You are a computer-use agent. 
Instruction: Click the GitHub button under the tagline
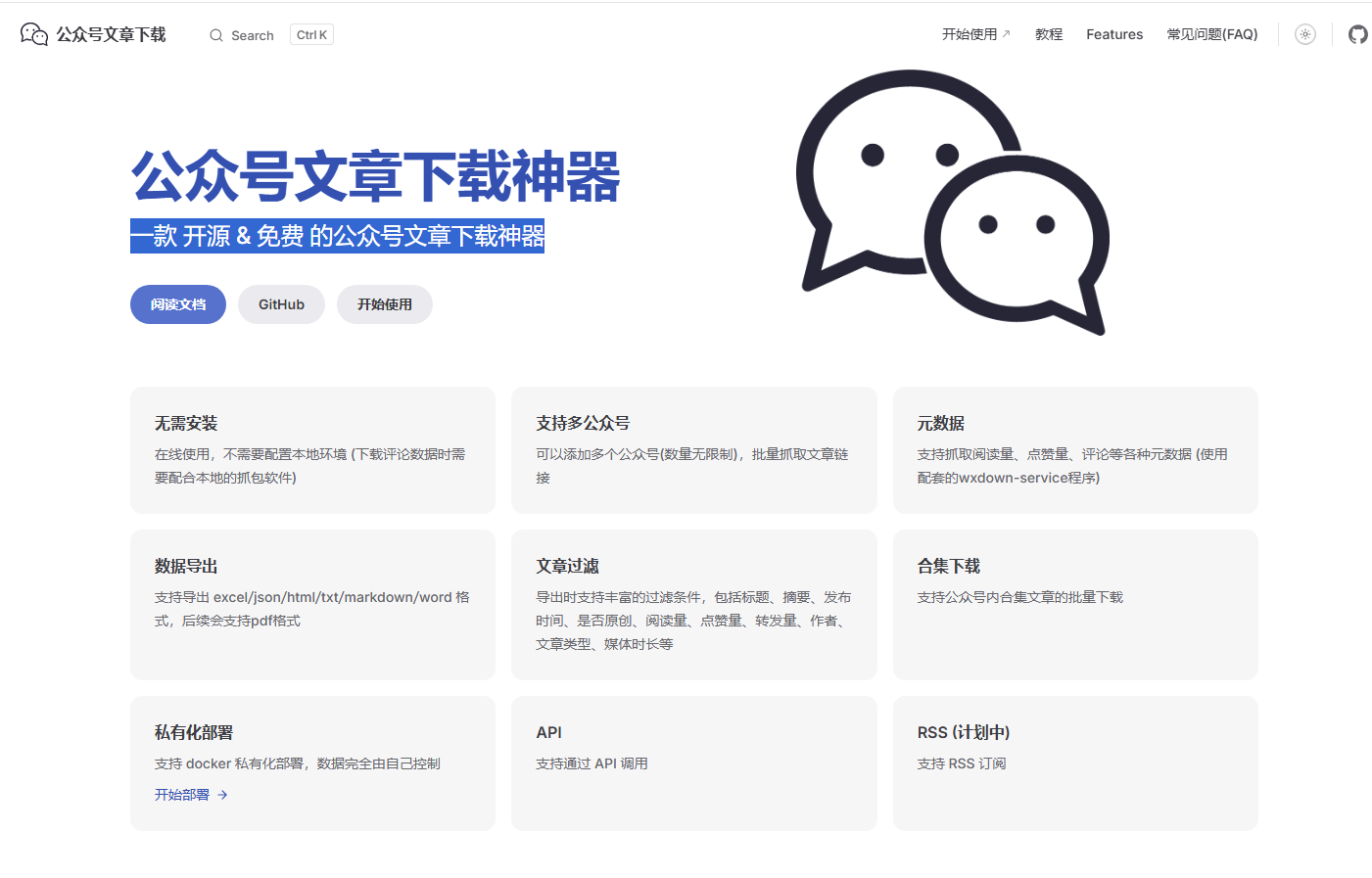281,304
